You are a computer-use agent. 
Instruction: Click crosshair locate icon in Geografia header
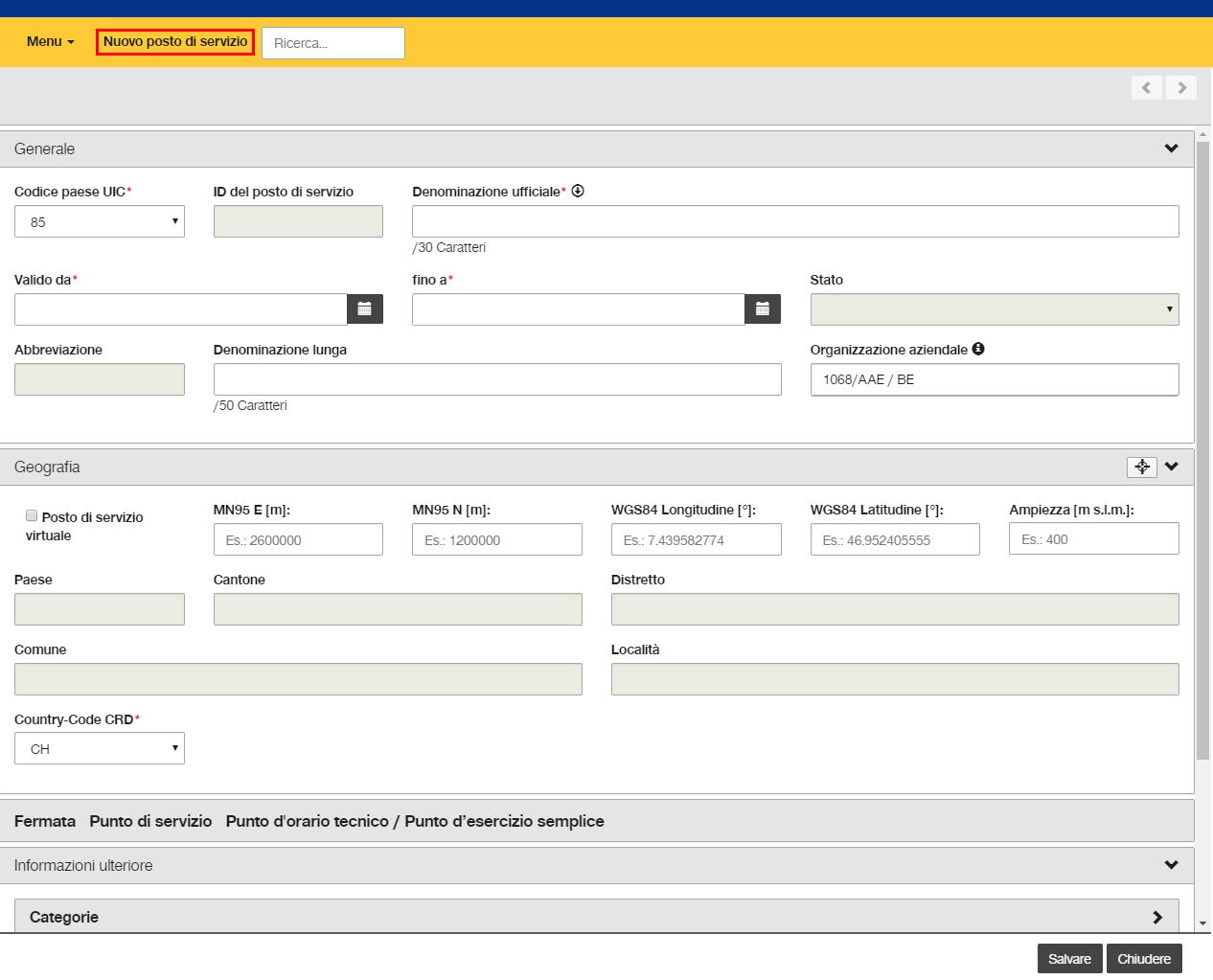[1142, 467]
